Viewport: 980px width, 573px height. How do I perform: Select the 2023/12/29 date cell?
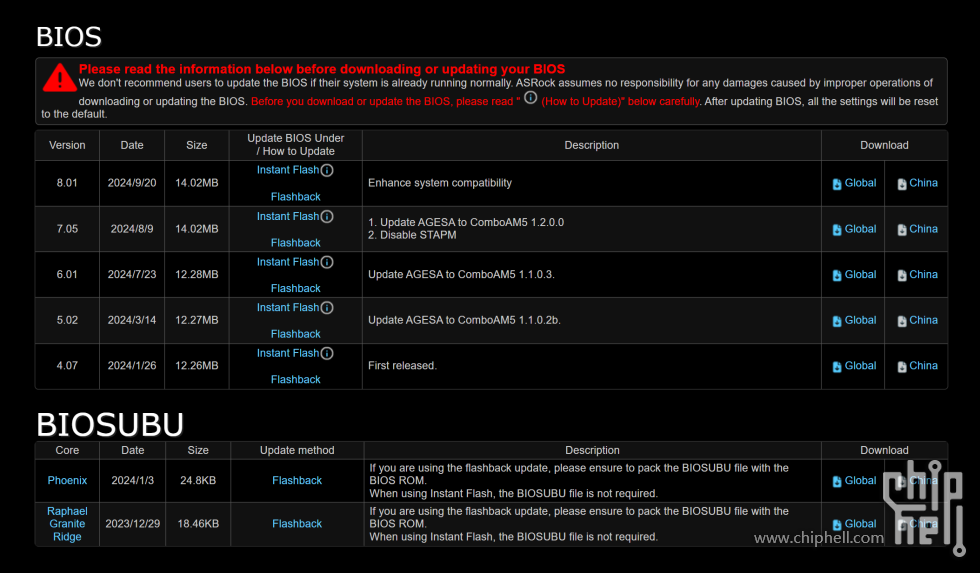point(132,524)
